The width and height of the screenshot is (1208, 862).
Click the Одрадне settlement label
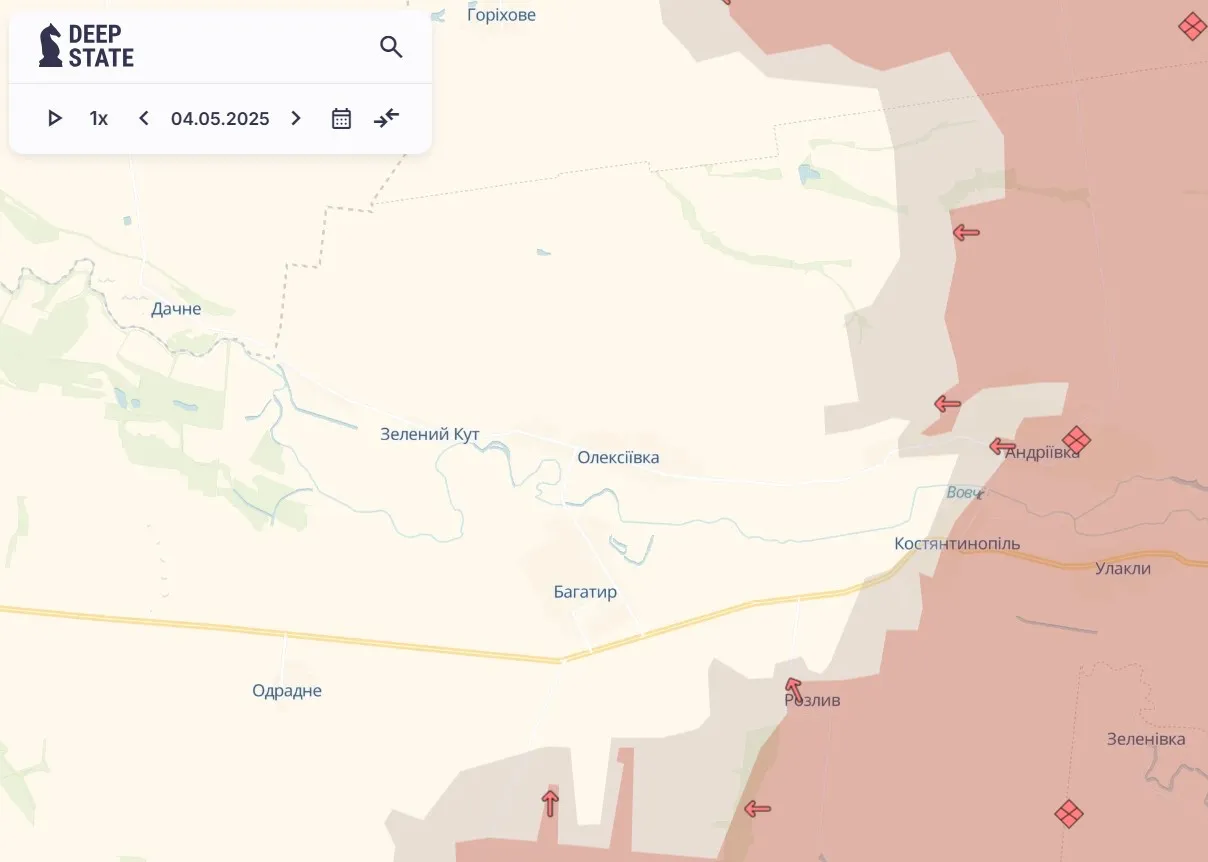point(287,691)
